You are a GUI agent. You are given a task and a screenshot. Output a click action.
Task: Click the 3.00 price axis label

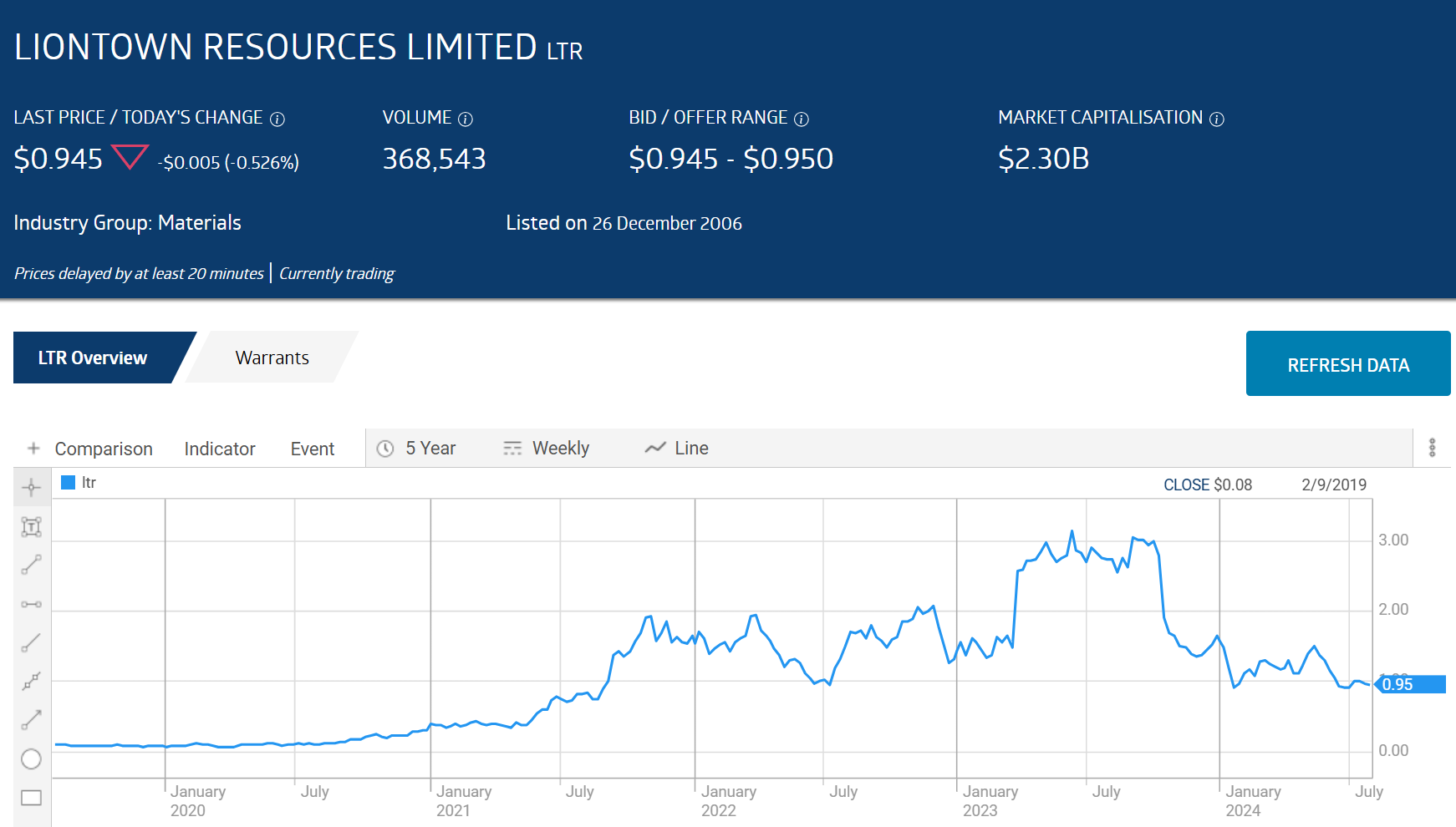coord(1393,540)
